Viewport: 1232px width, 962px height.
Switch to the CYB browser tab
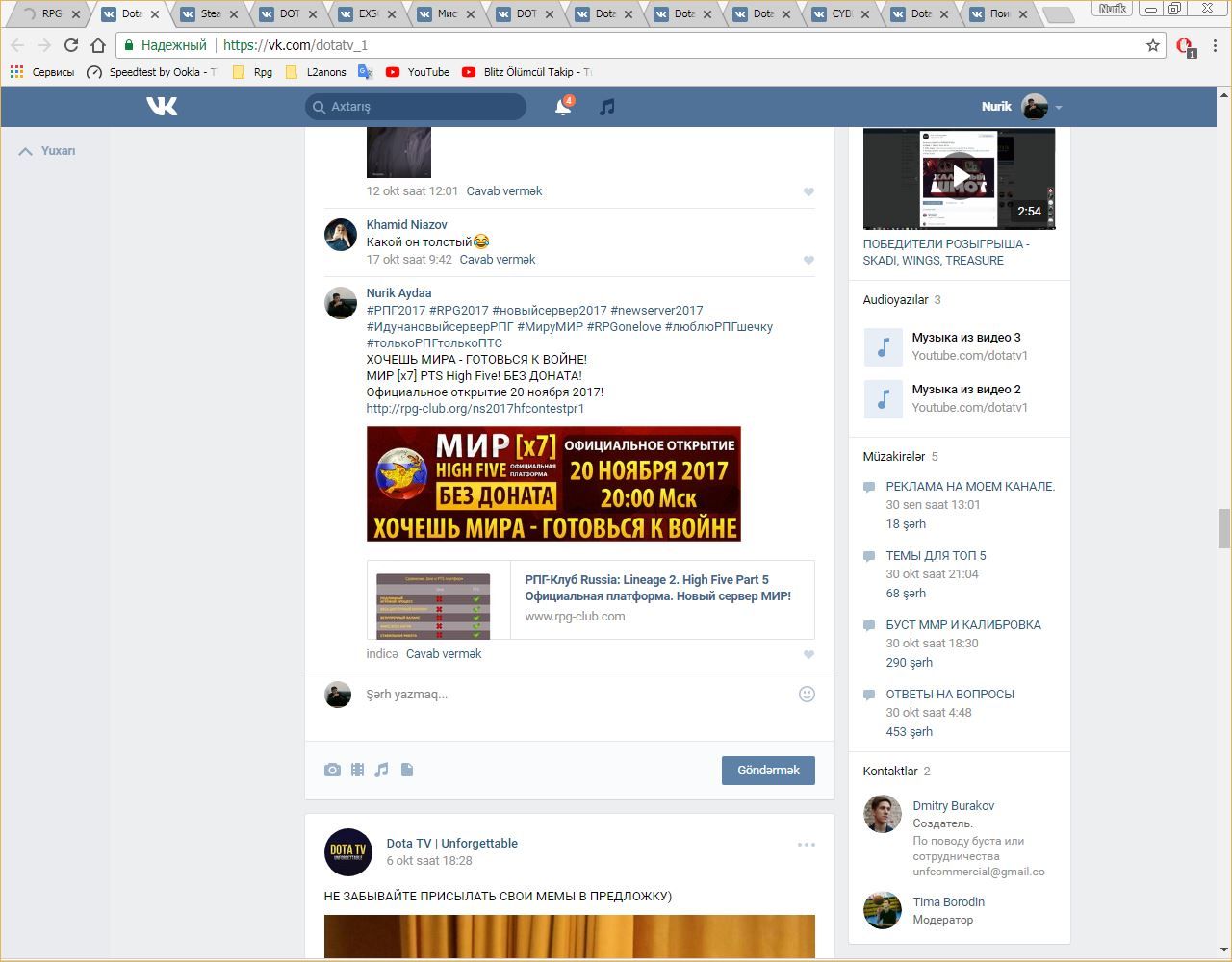tap(841, 13)
